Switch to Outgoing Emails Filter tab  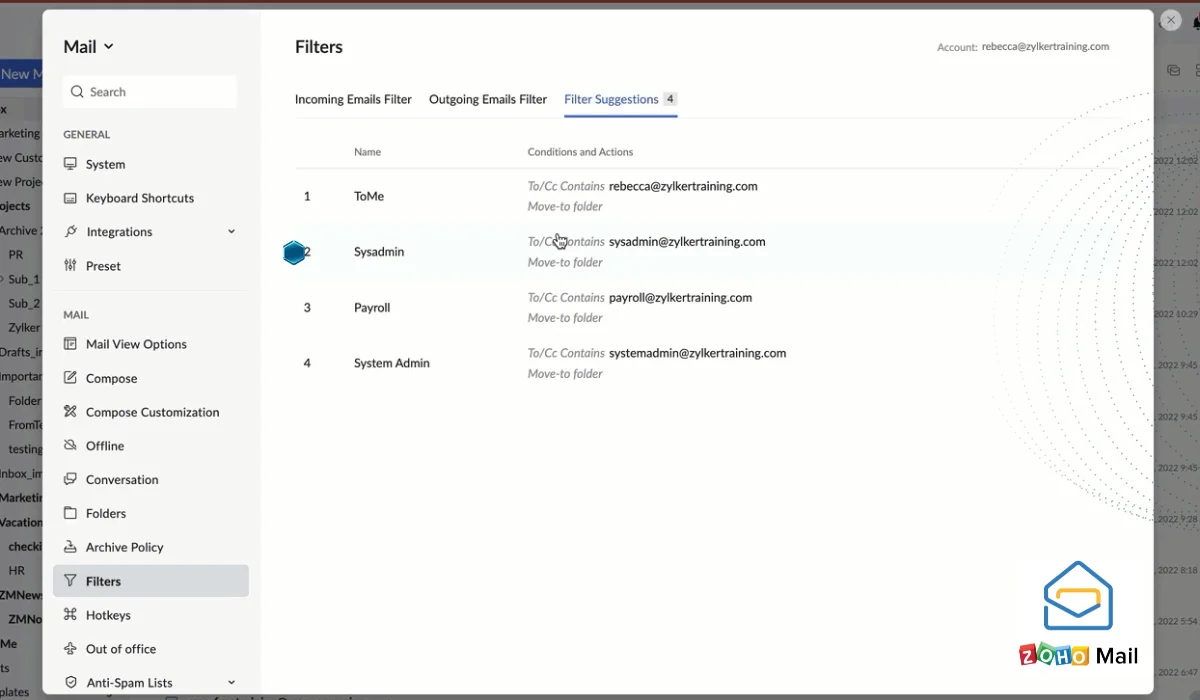(488, 99)
